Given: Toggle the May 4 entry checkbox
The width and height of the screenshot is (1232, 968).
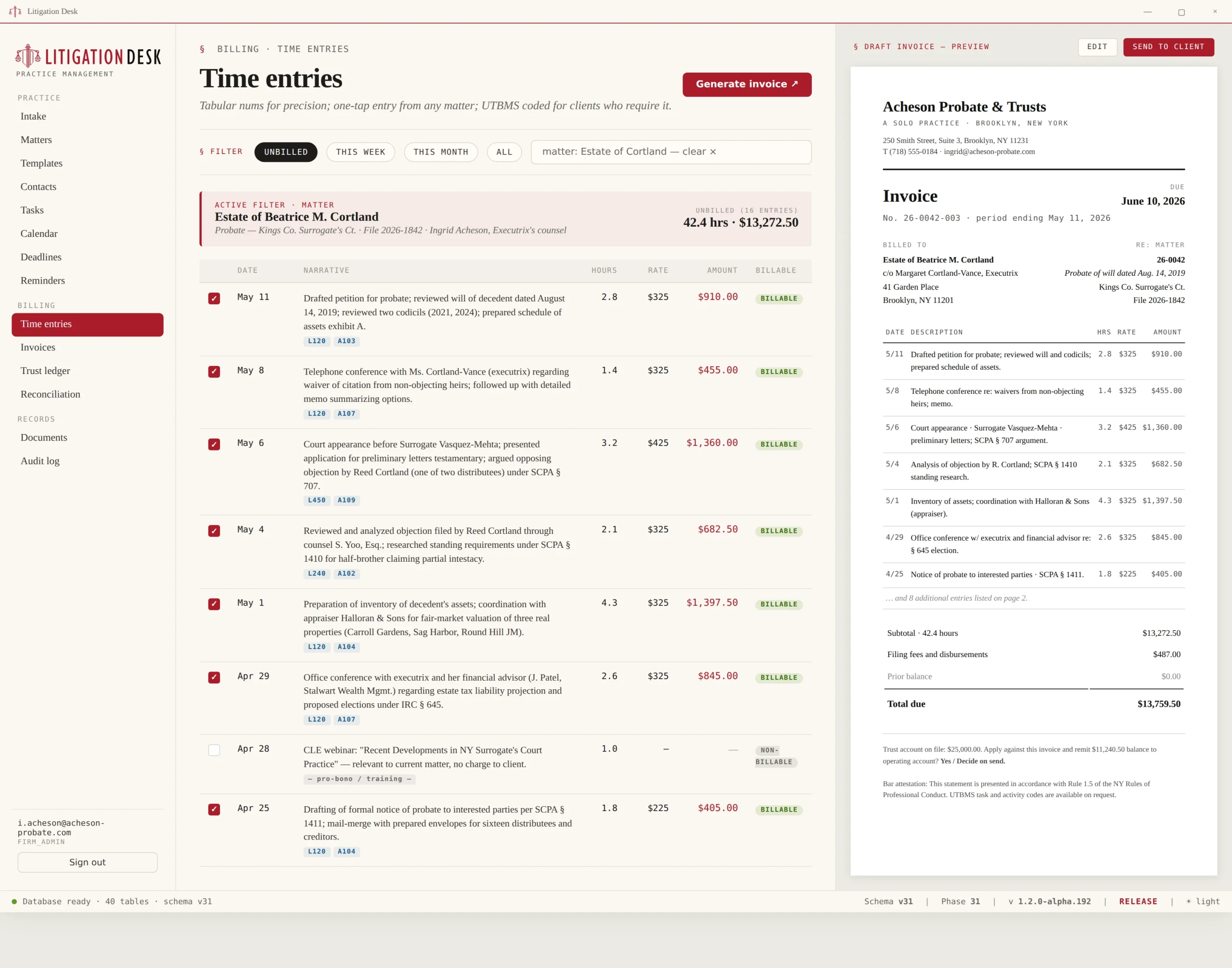Looking at the screenshot, I should tap(214, 530).
